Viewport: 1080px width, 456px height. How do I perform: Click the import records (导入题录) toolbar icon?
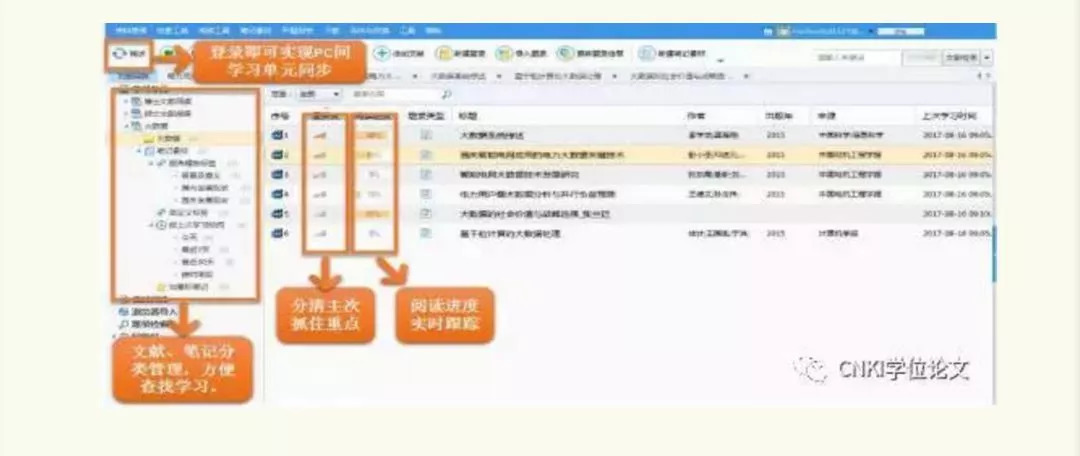point(505,53)
